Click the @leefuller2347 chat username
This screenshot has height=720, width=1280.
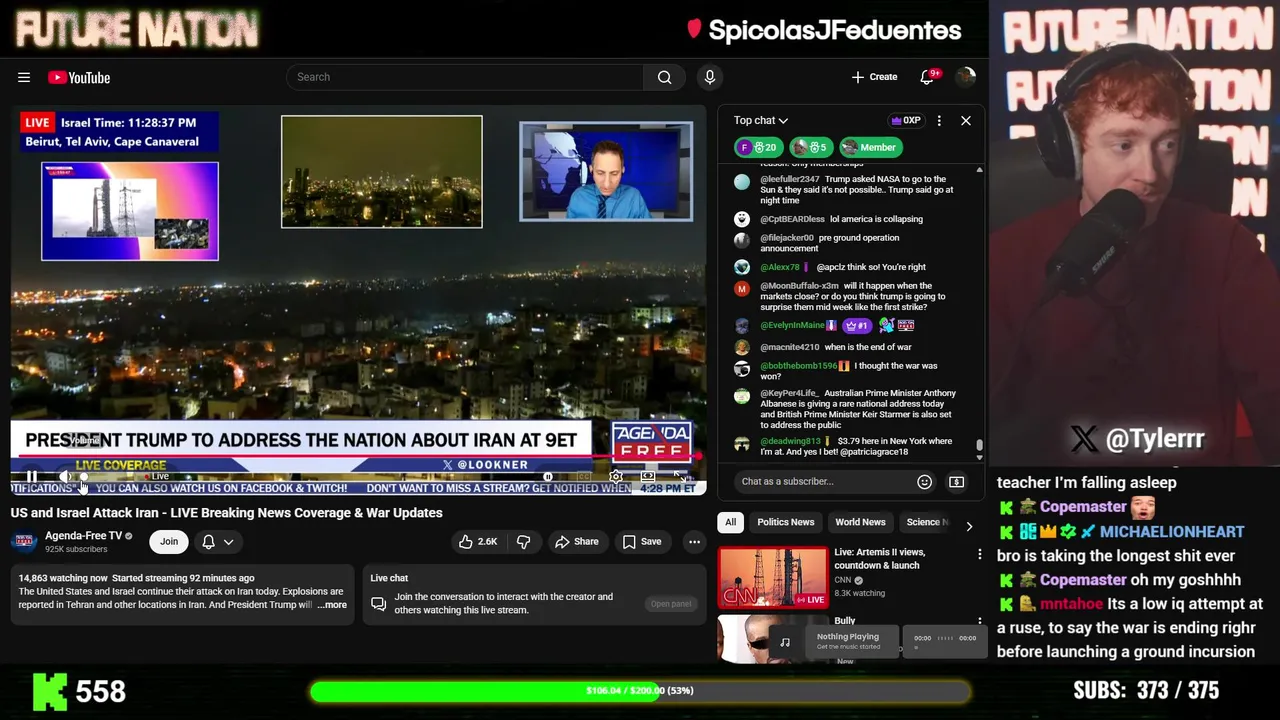(x=790, y=179)
